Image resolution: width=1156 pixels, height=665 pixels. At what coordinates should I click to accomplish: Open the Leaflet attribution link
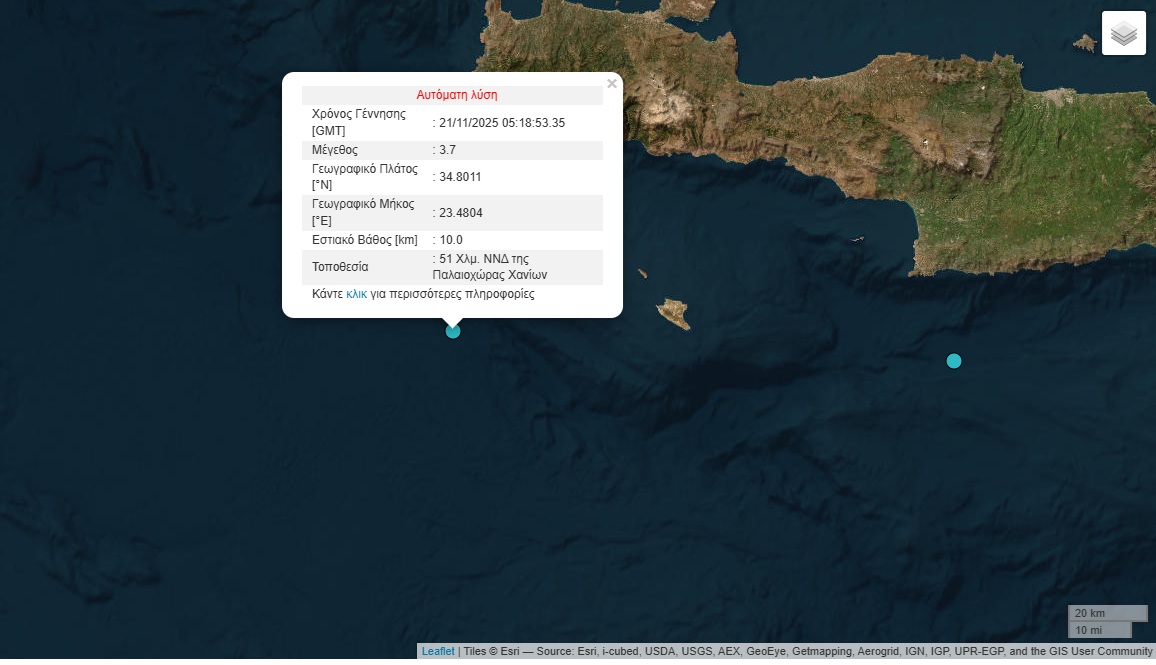[437, 651]
